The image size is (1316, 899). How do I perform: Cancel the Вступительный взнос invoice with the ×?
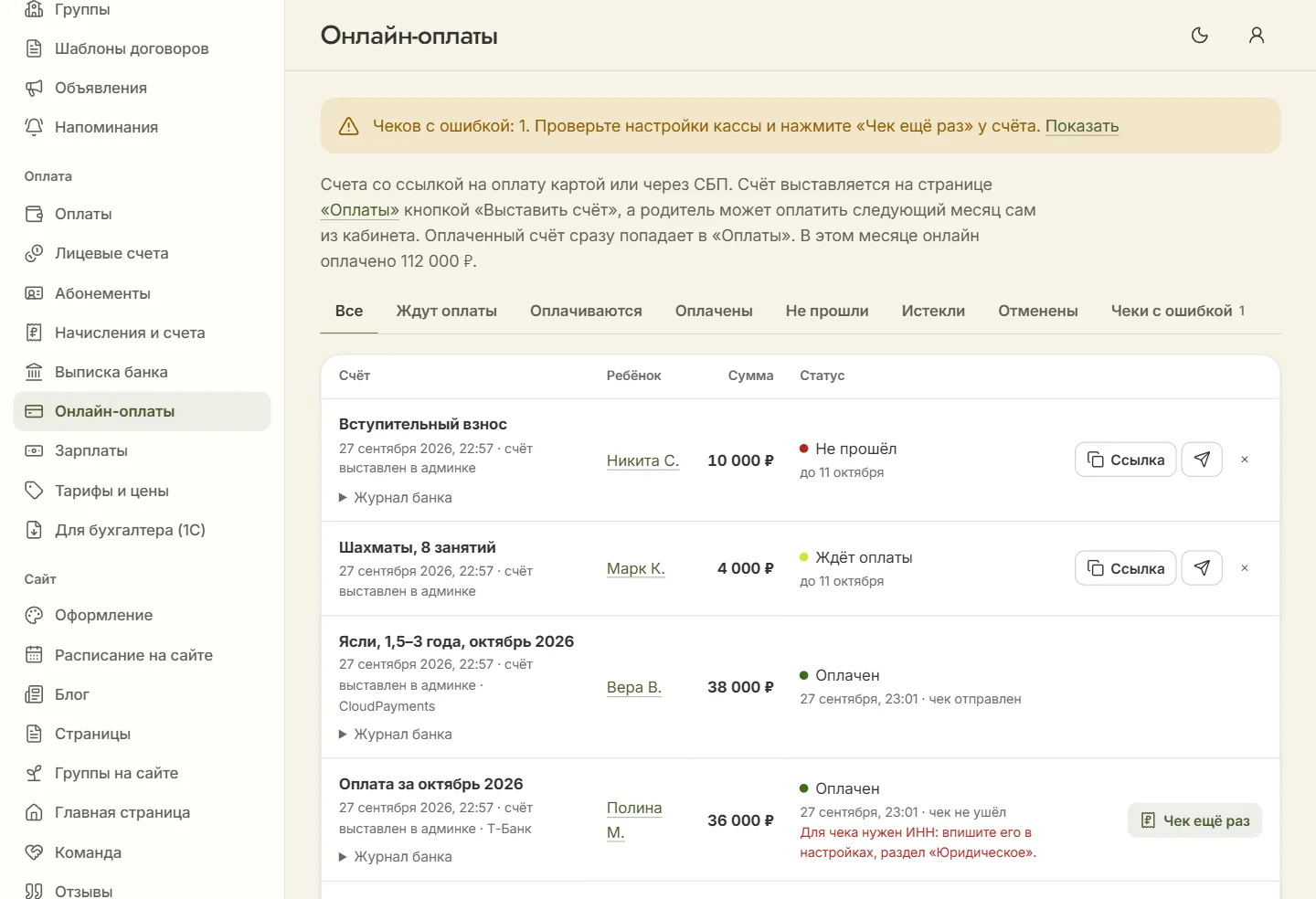click(1245, 460)
